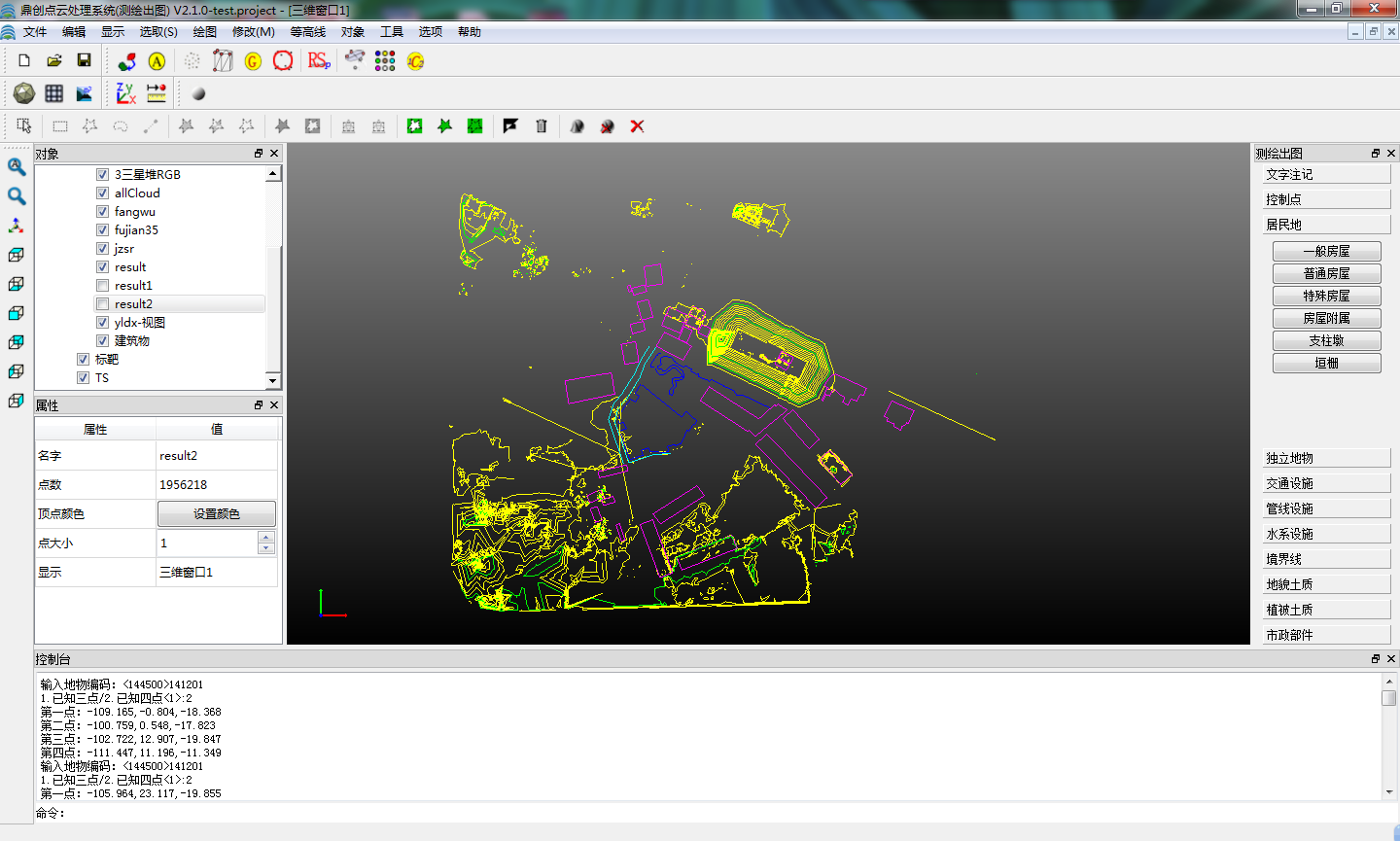This screenshot has width=1400, height=841.
Task: Click the polyhedron mesh icon
Action: coord(24,93)
